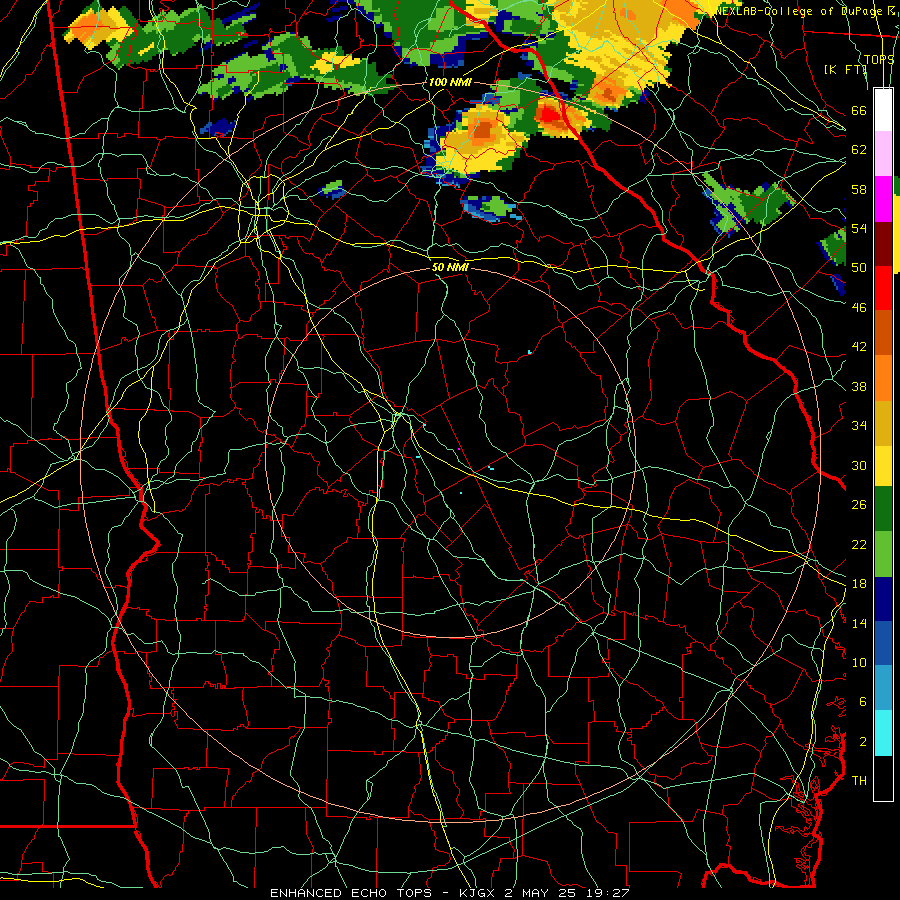The height and width of the screenshot is (900, 900).
Task: Click the '34' legend value
Action: pyautogui.click(x=859, y=426)
